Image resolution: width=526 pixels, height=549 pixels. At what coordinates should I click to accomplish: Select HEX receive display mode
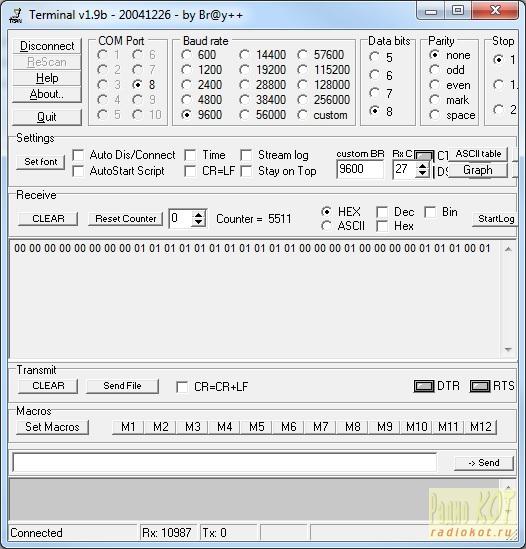pos(326,212)
